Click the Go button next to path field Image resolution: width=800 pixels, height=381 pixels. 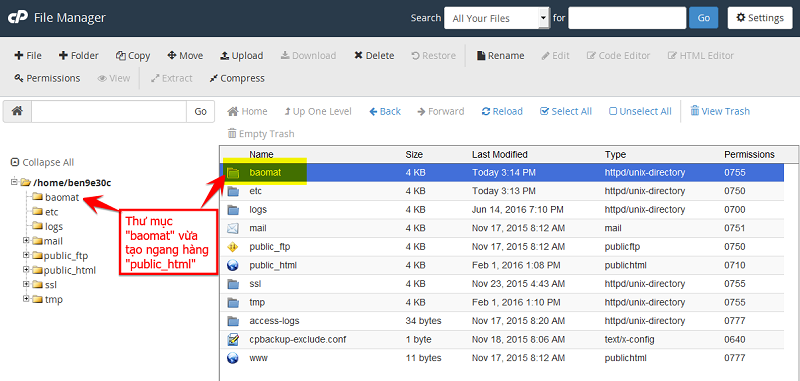(x=201, y=111)
